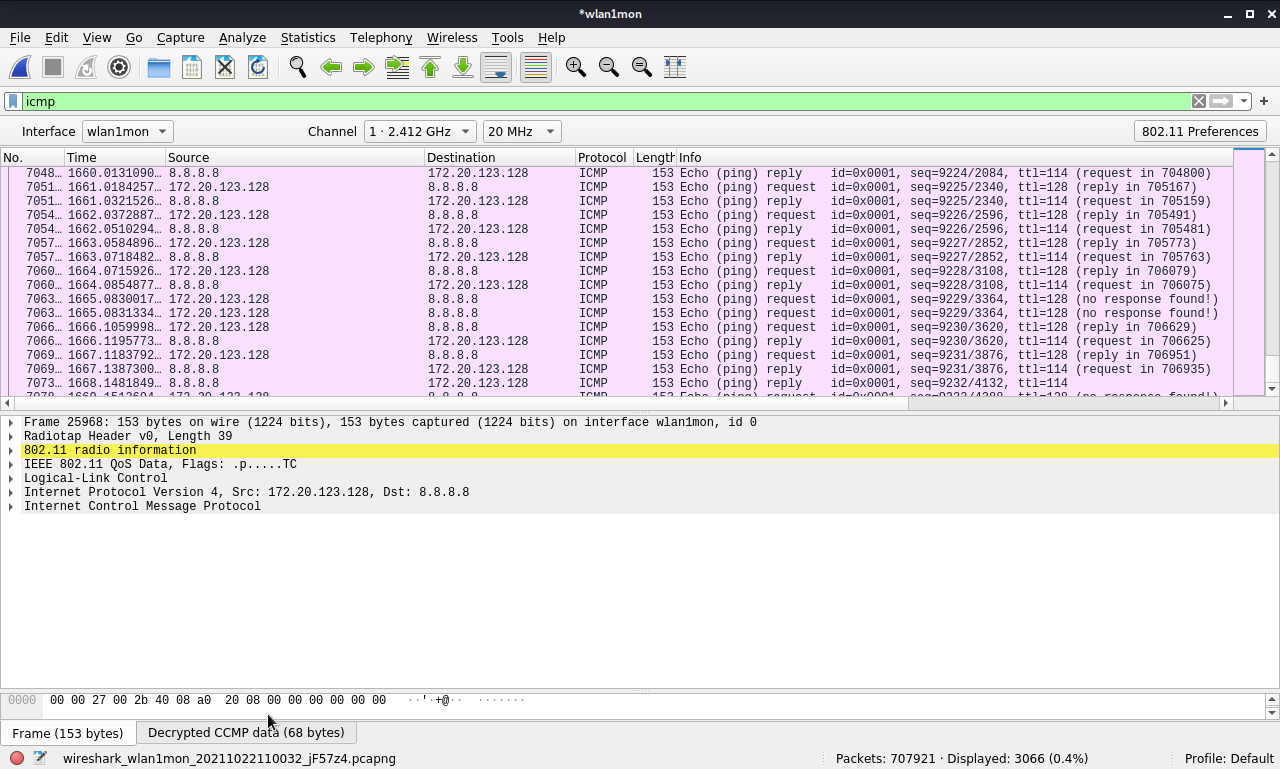The width and height of the screenshot is (1280, 769).
Task: Stop the running packet capture
Action: [x=53, y=67]
